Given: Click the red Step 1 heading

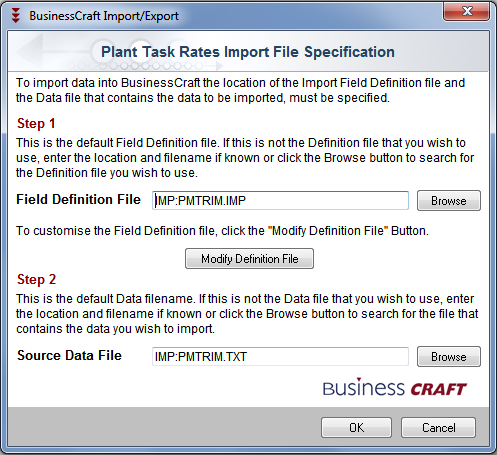Looking at the screenshot, I should (x=36, y=124).
